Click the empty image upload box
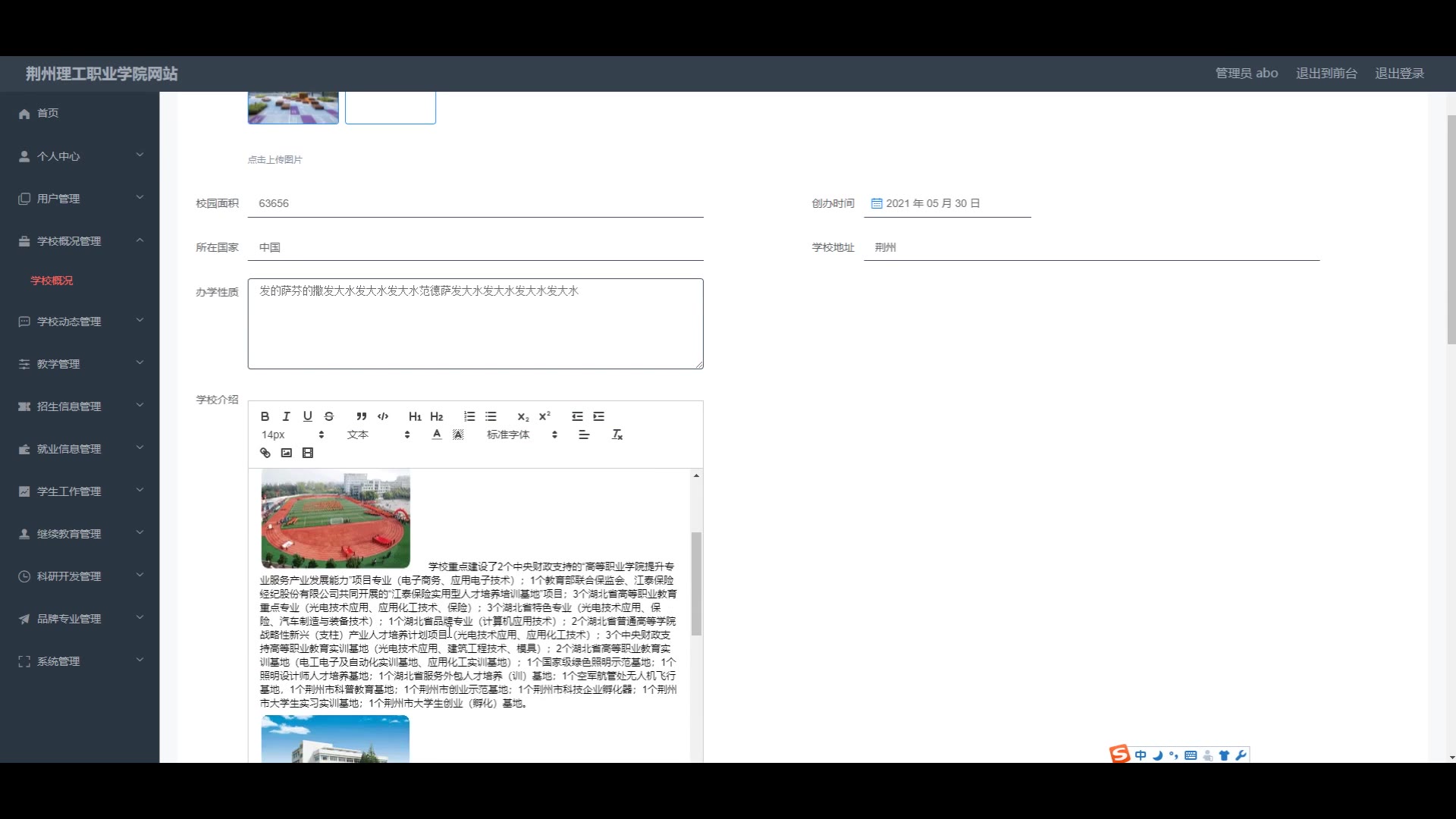The width and height of the screenshot is (1456, 819). pos(391,108)
